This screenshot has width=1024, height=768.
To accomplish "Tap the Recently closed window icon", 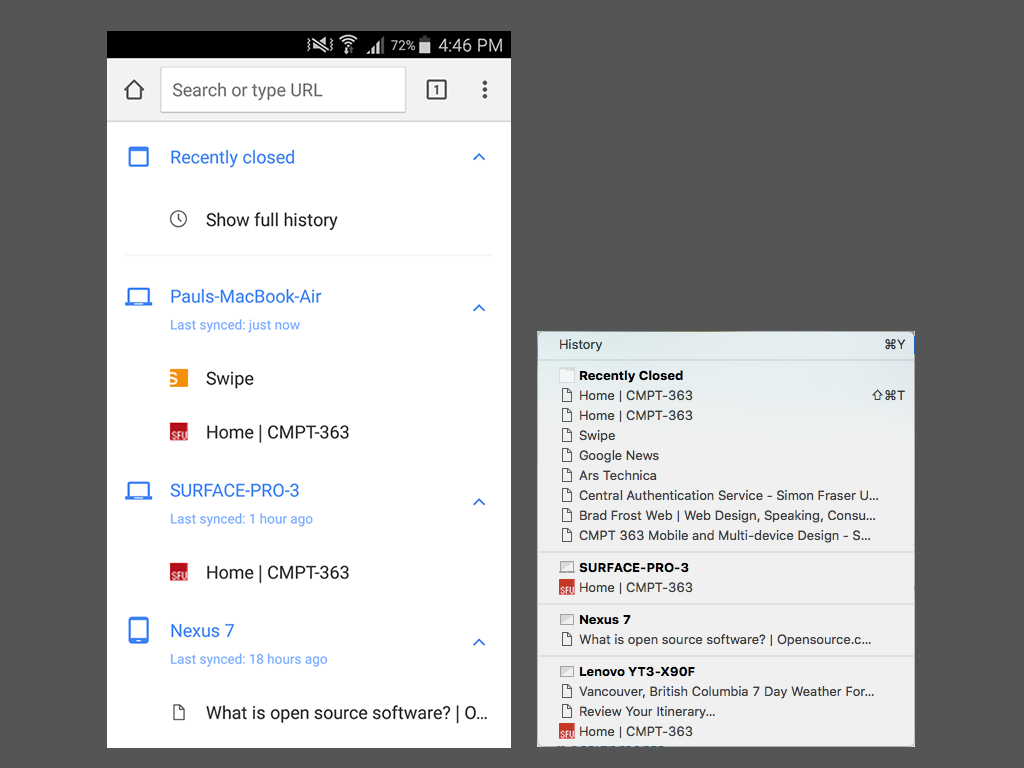I will click(x=138, y=157).
